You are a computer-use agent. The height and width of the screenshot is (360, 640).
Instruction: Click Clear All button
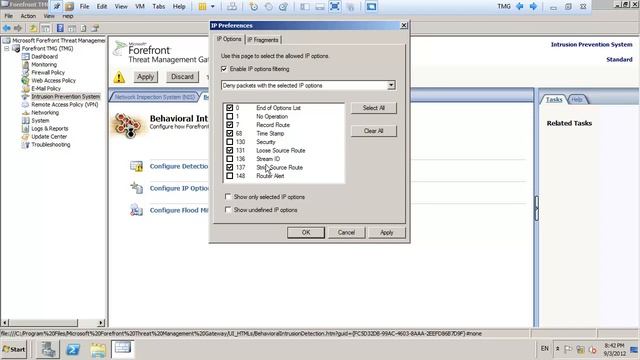coord(373,131)
